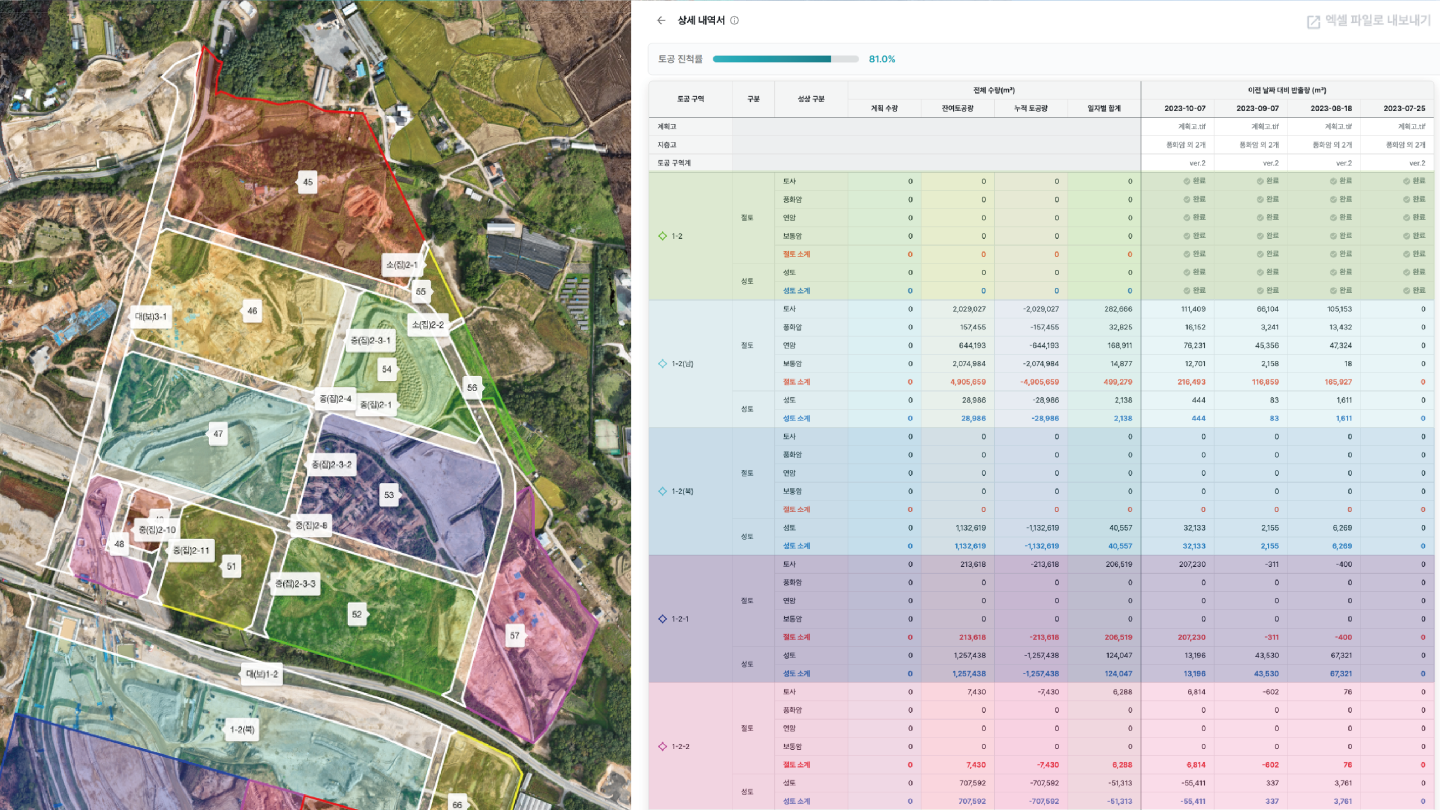Select the diamond icon for zone 1-2(북)
Screen dimensions: 1440x810
coord(662,491)
